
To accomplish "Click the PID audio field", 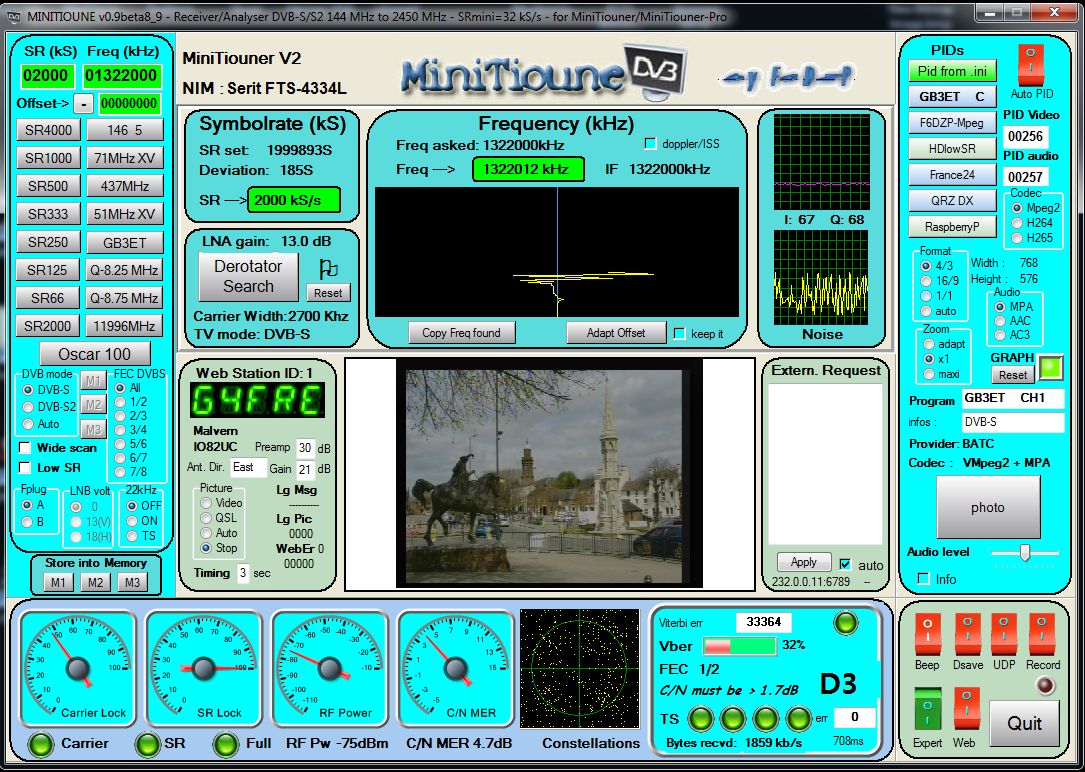I will [x=1025, y=176].
